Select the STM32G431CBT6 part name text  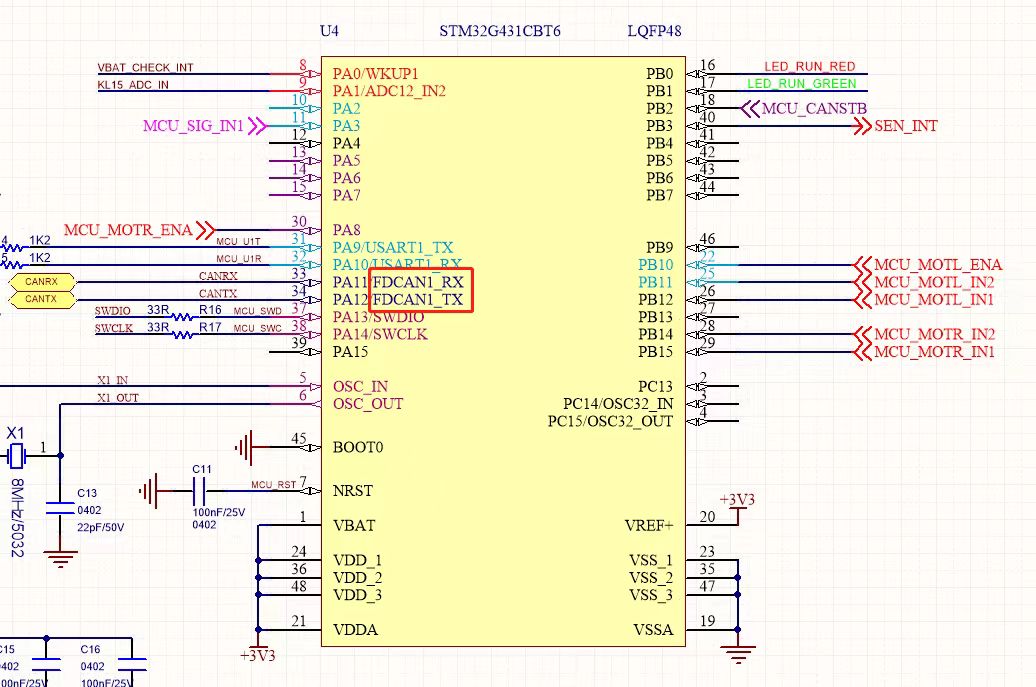click(x=500, y=31)
